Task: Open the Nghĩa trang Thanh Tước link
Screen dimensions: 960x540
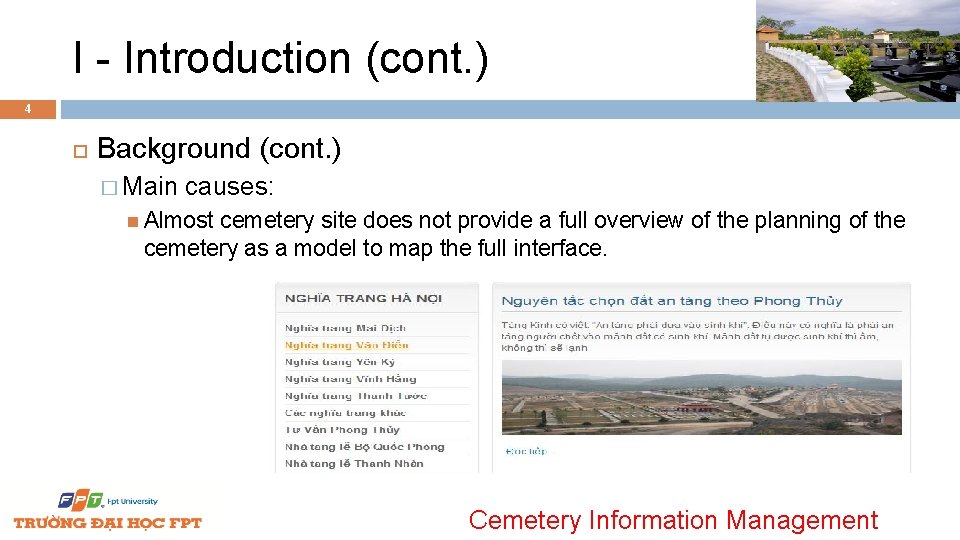Action: [356, 396]
